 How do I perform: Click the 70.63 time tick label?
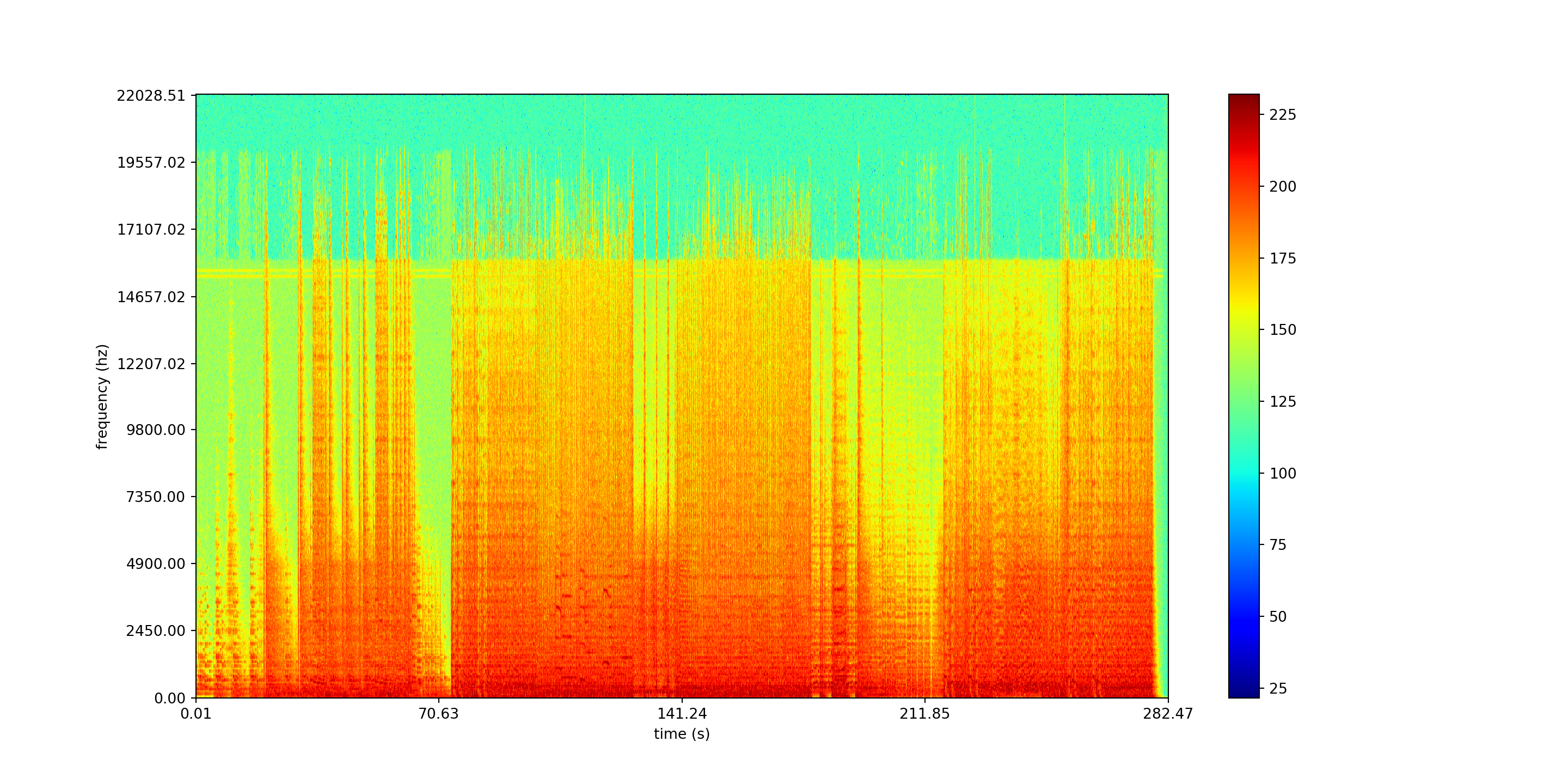(x=438, y=713)
